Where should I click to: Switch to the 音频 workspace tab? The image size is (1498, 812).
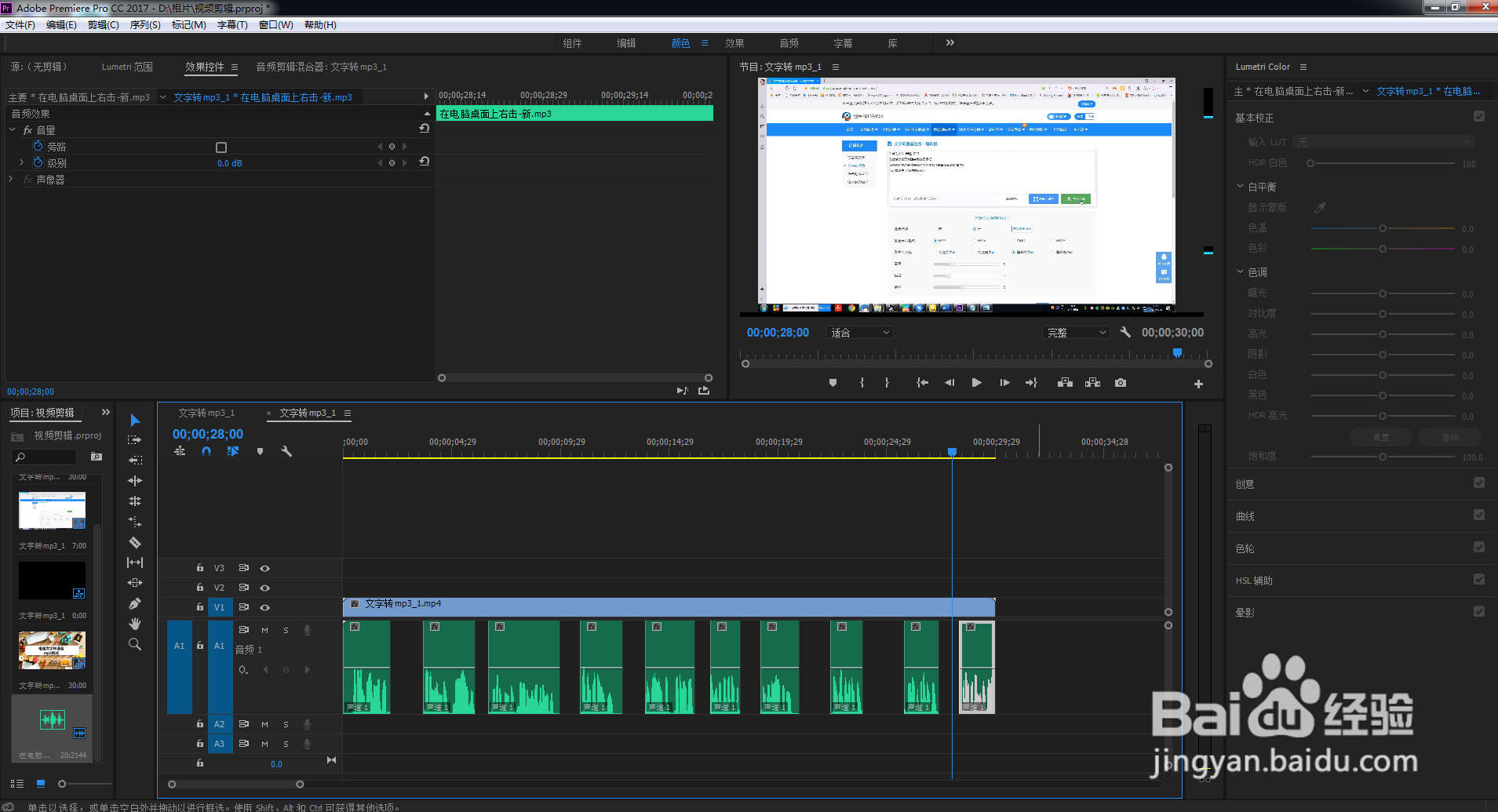789,43
